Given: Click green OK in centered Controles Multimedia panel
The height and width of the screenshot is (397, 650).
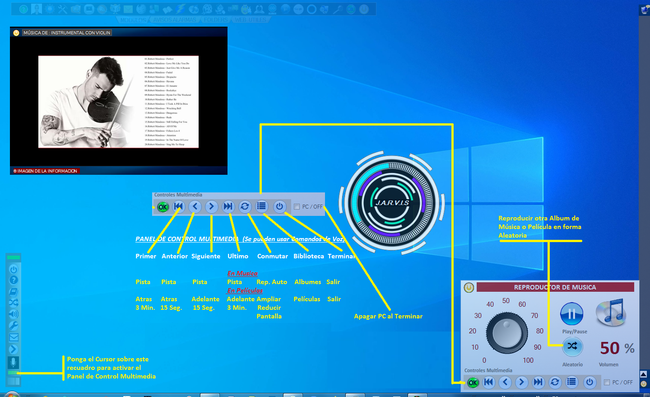Looking at the screenshot, I should (162, 207).
